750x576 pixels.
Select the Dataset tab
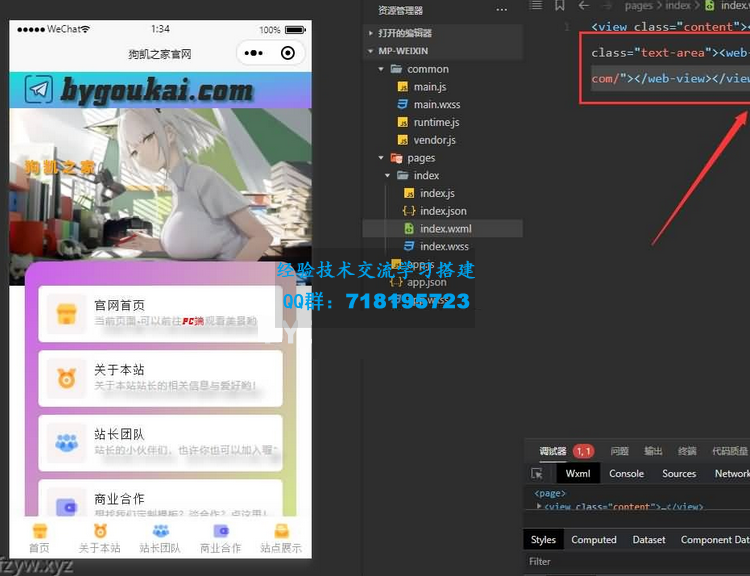649,540
